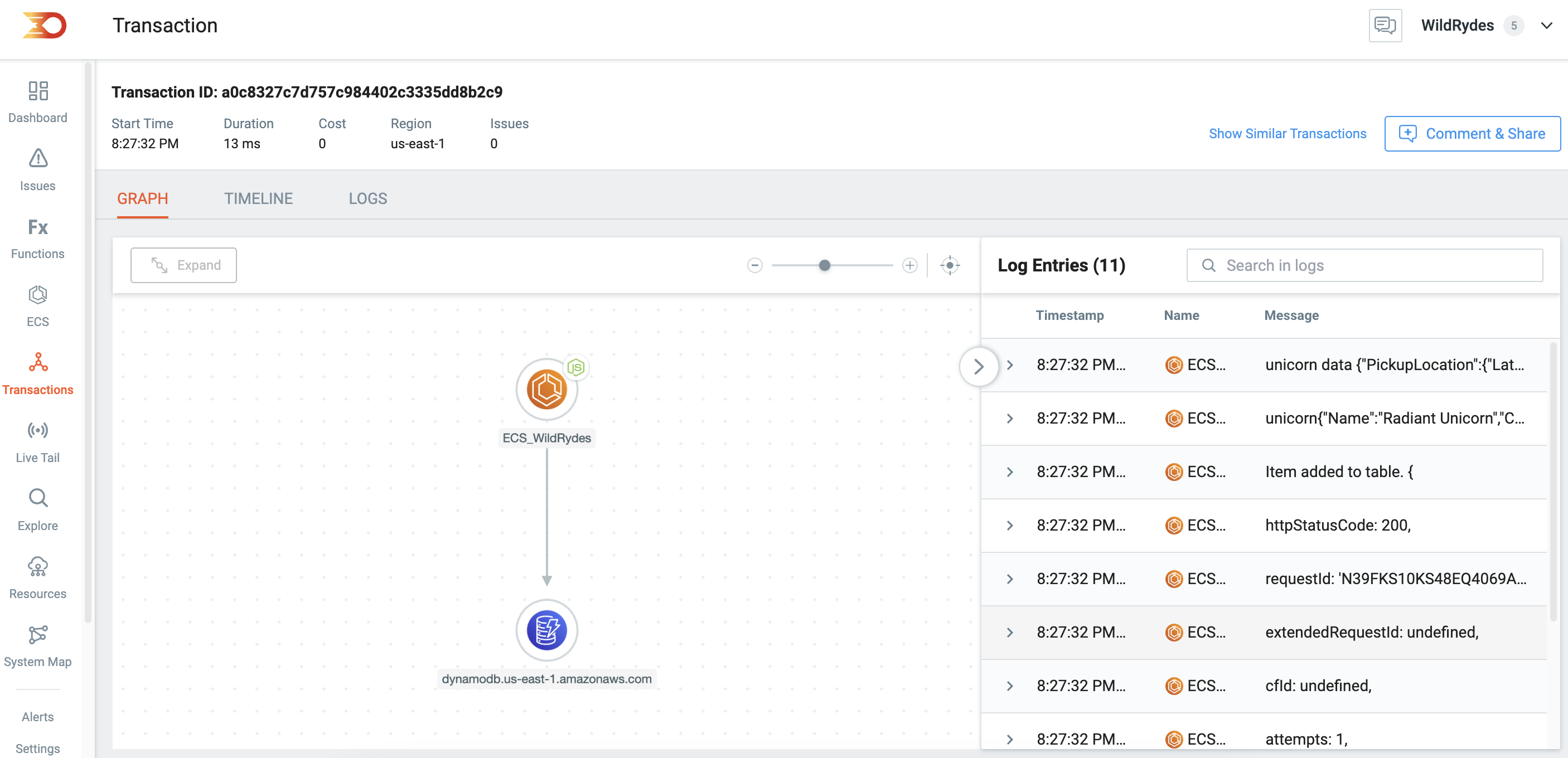The width and height of the screenshot is (1568, 758).
Task: Click the recenter graph target icon
Action: click(x=950, y=265)
